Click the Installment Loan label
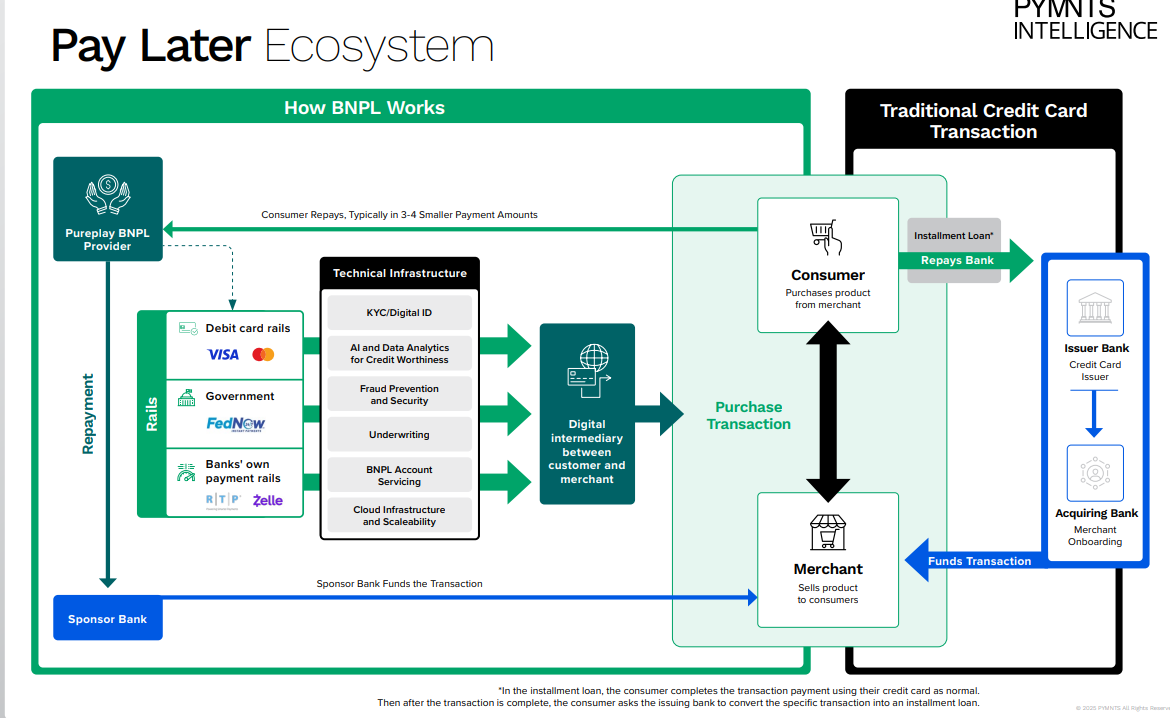1170x718 pixels. 953,235
